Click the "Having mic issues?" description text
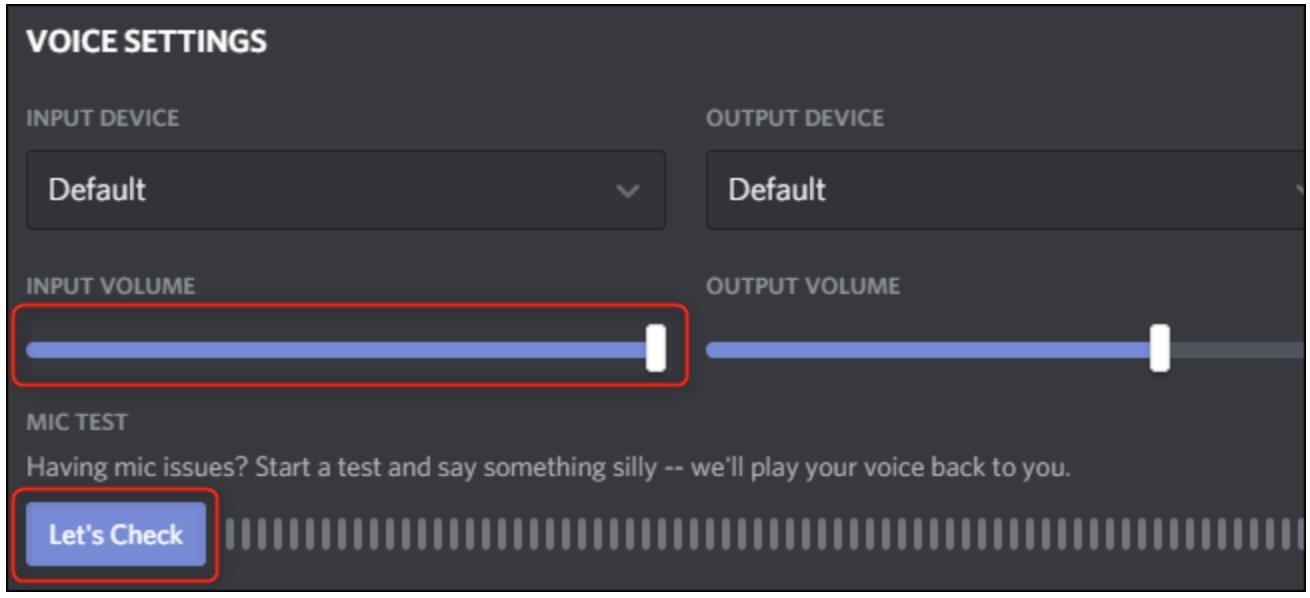The height and width of the screenshot is (598, 1310). click(548, 467)
